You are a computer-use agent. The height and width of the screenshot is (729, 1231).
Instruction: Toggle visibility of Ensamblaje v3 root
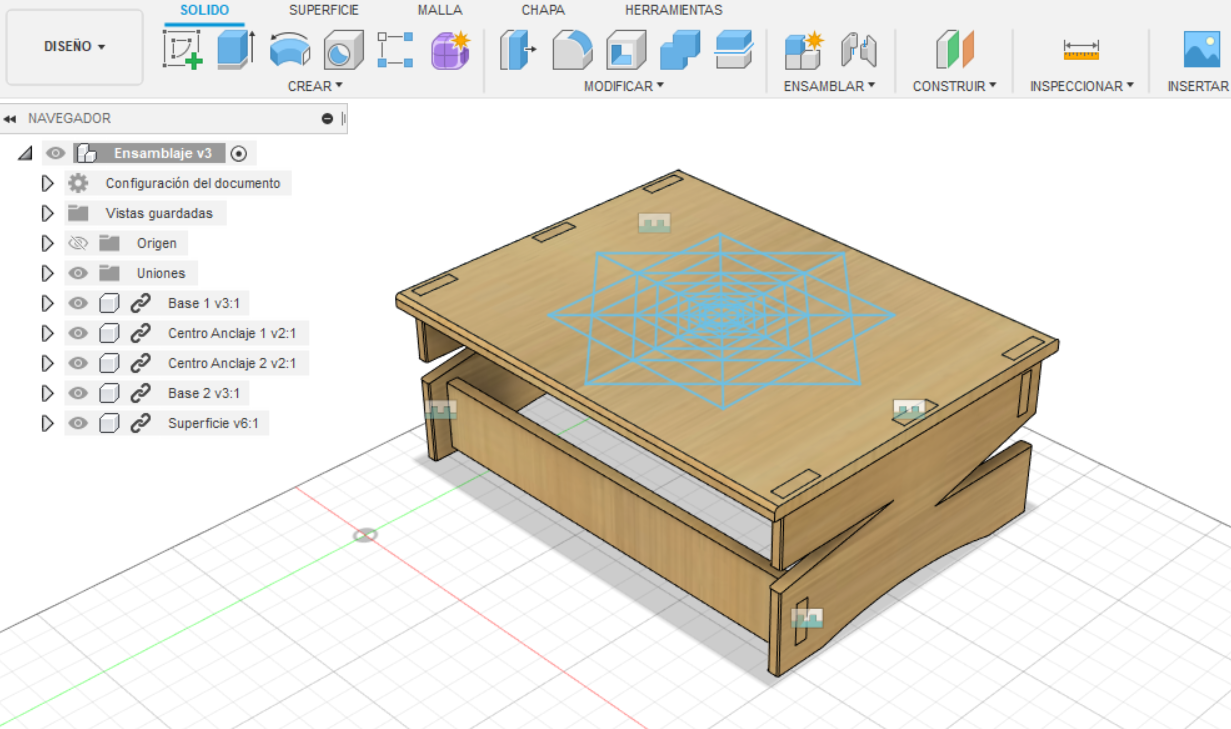click(56, 153)
